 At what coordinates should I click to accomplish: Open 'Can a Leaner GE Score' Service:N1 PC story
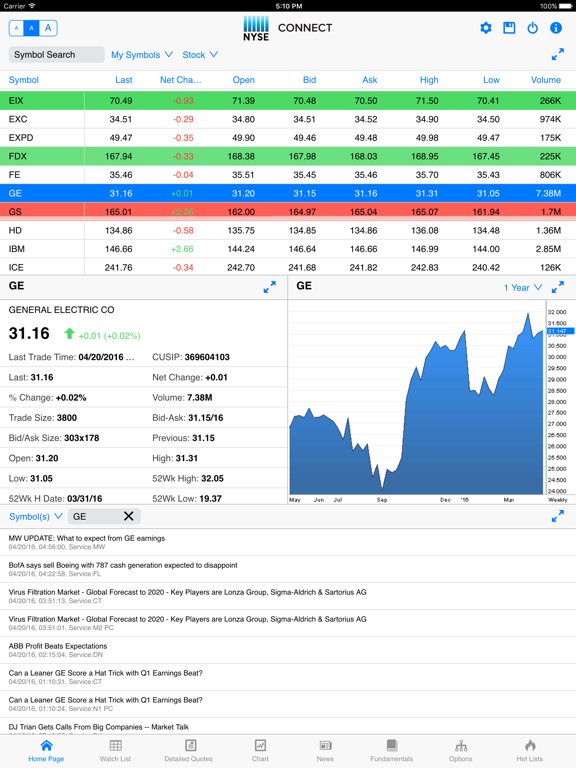[288, 703]
